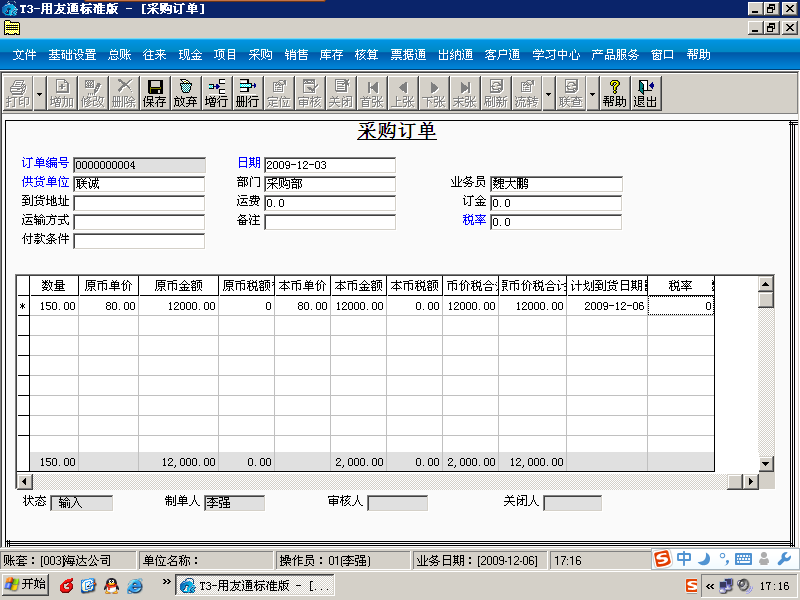Open the dropdown arrow next to 联查

point(592,93)
